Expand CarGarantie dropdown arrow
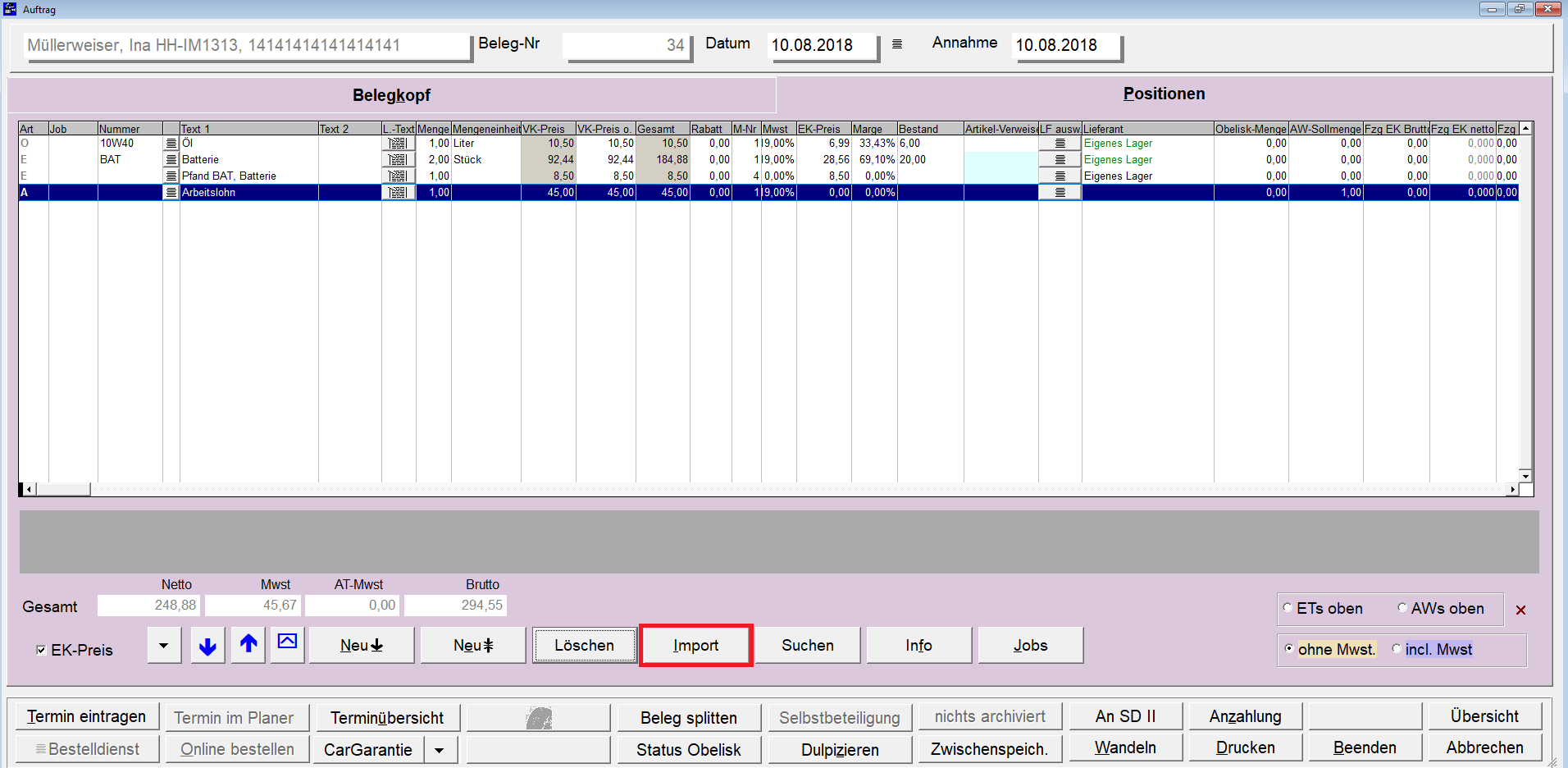This screenshot has width=1568, height=768. click(x=440, y=750)
